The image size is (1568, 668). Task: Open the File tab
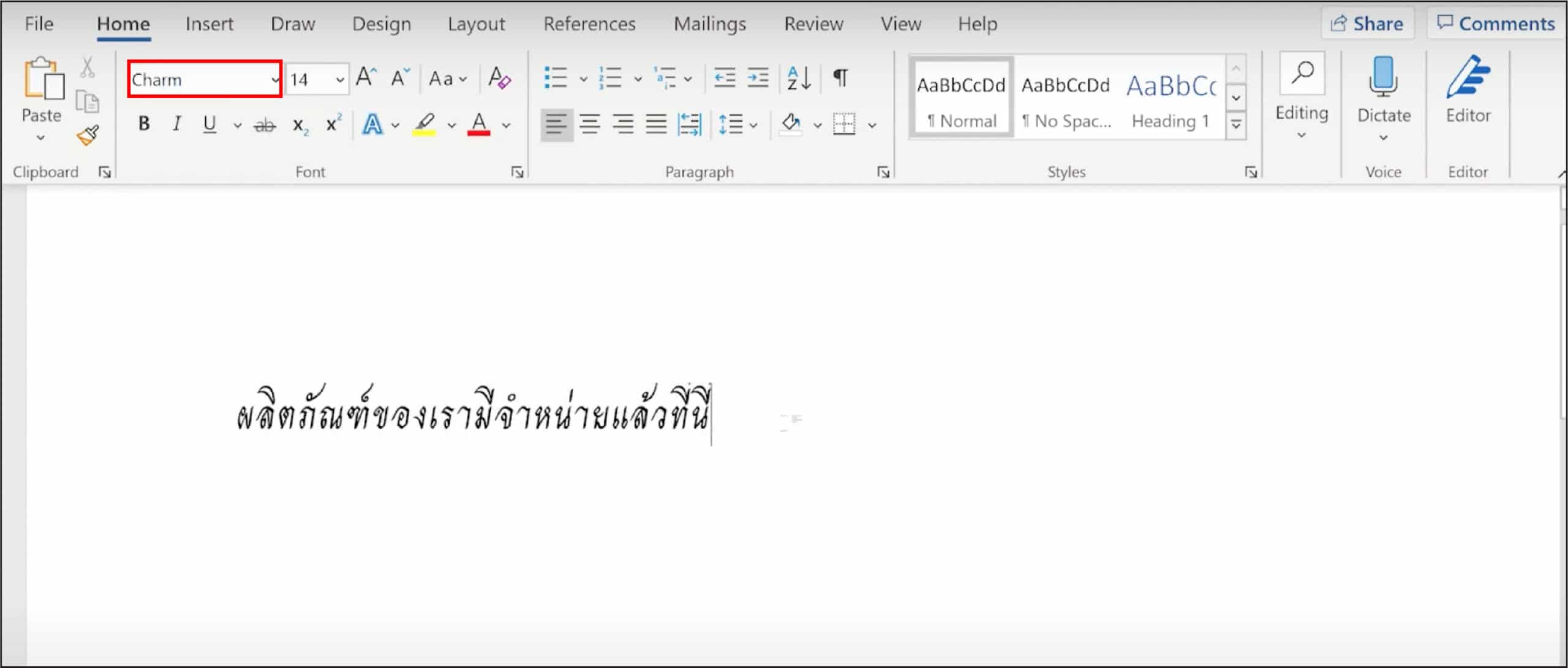[x=39, y=24]
